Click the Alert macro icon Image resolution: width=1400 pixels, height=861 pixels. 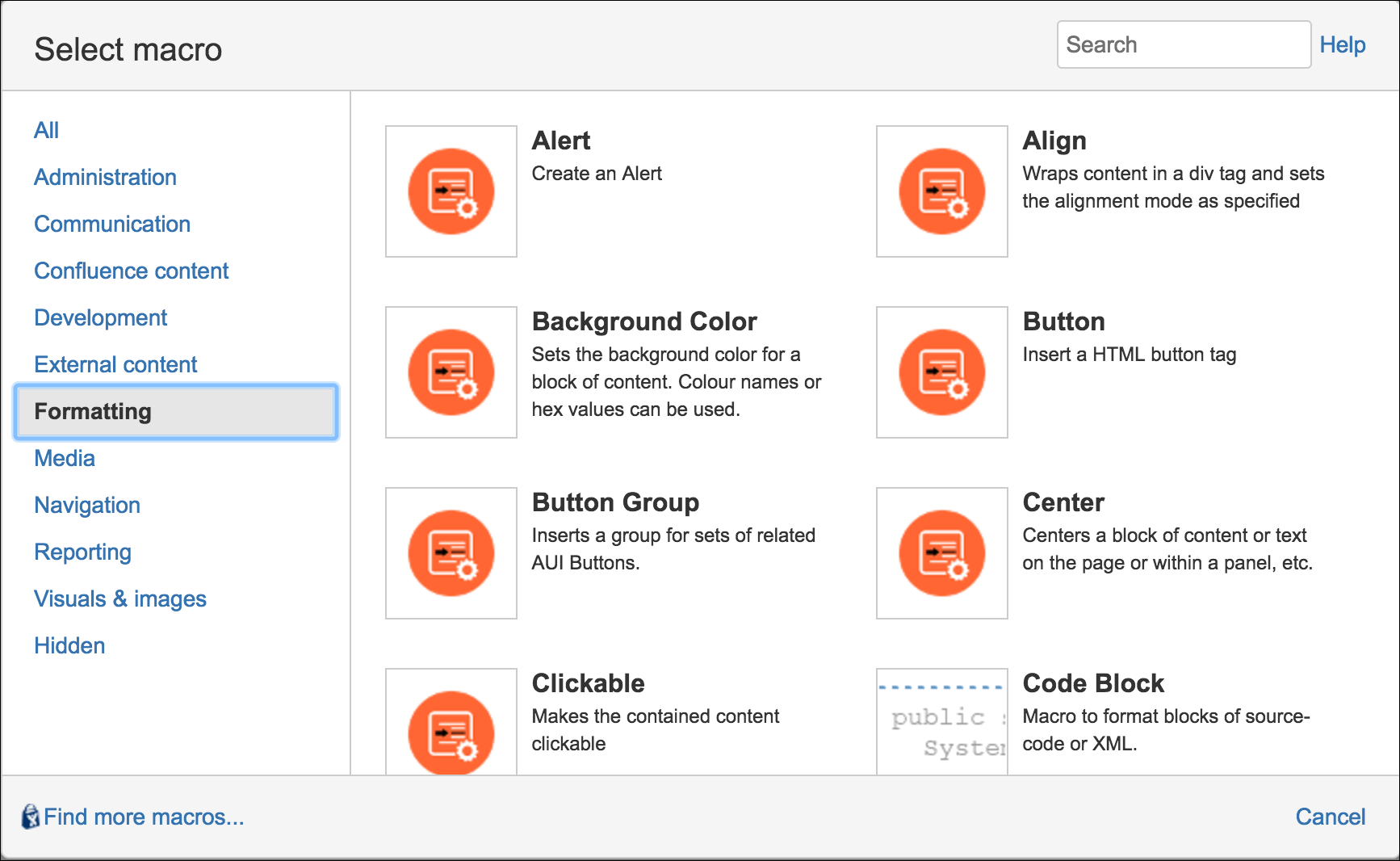coord(451,191)
